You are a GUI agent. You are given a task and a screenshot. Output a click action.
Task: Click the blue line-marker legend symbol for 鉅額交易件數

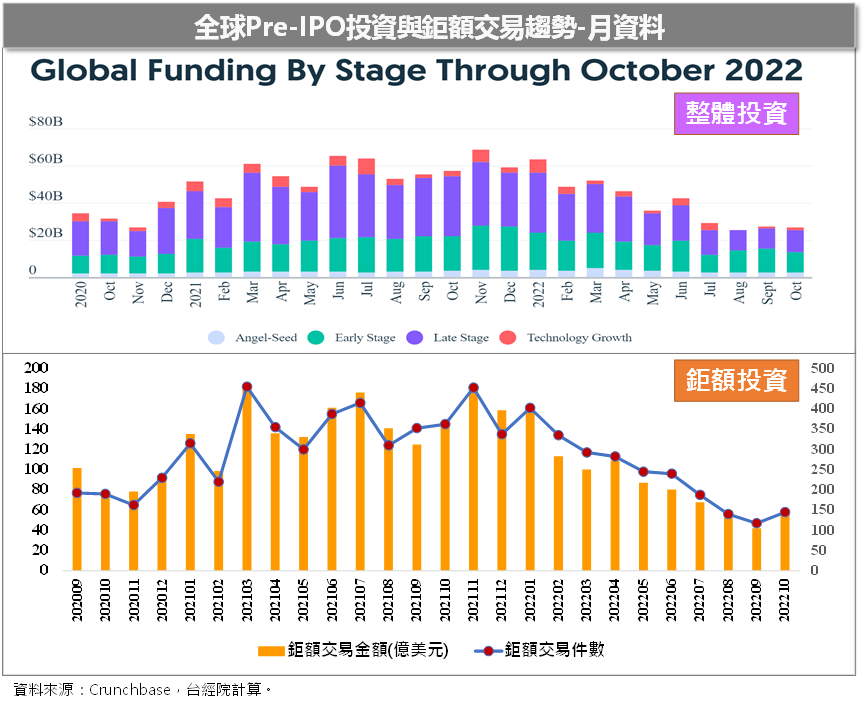tap(488, 651)
